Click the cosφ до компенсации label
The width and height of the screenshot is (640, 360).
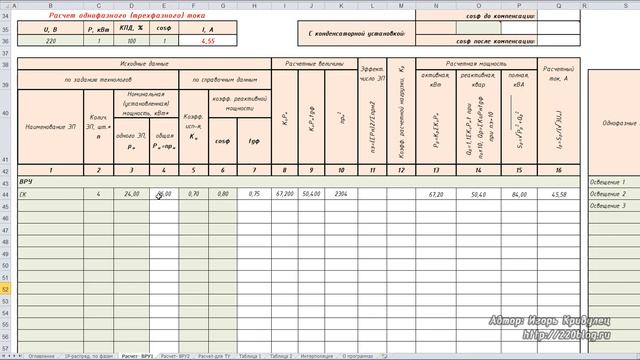[x=500, y=16]
